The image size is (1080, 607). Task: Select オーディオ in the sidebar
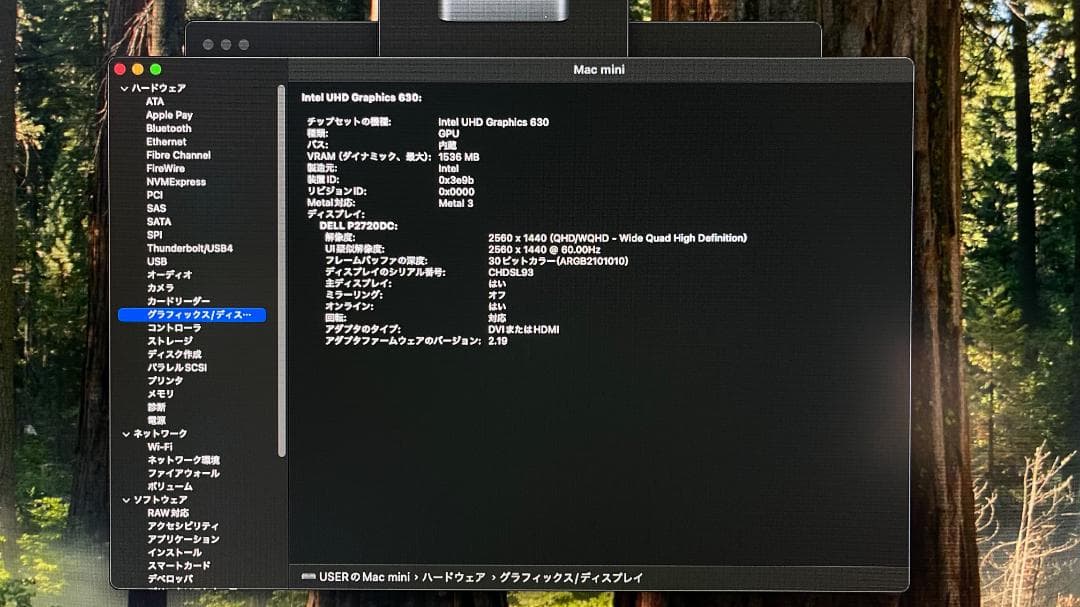(169, 275)
